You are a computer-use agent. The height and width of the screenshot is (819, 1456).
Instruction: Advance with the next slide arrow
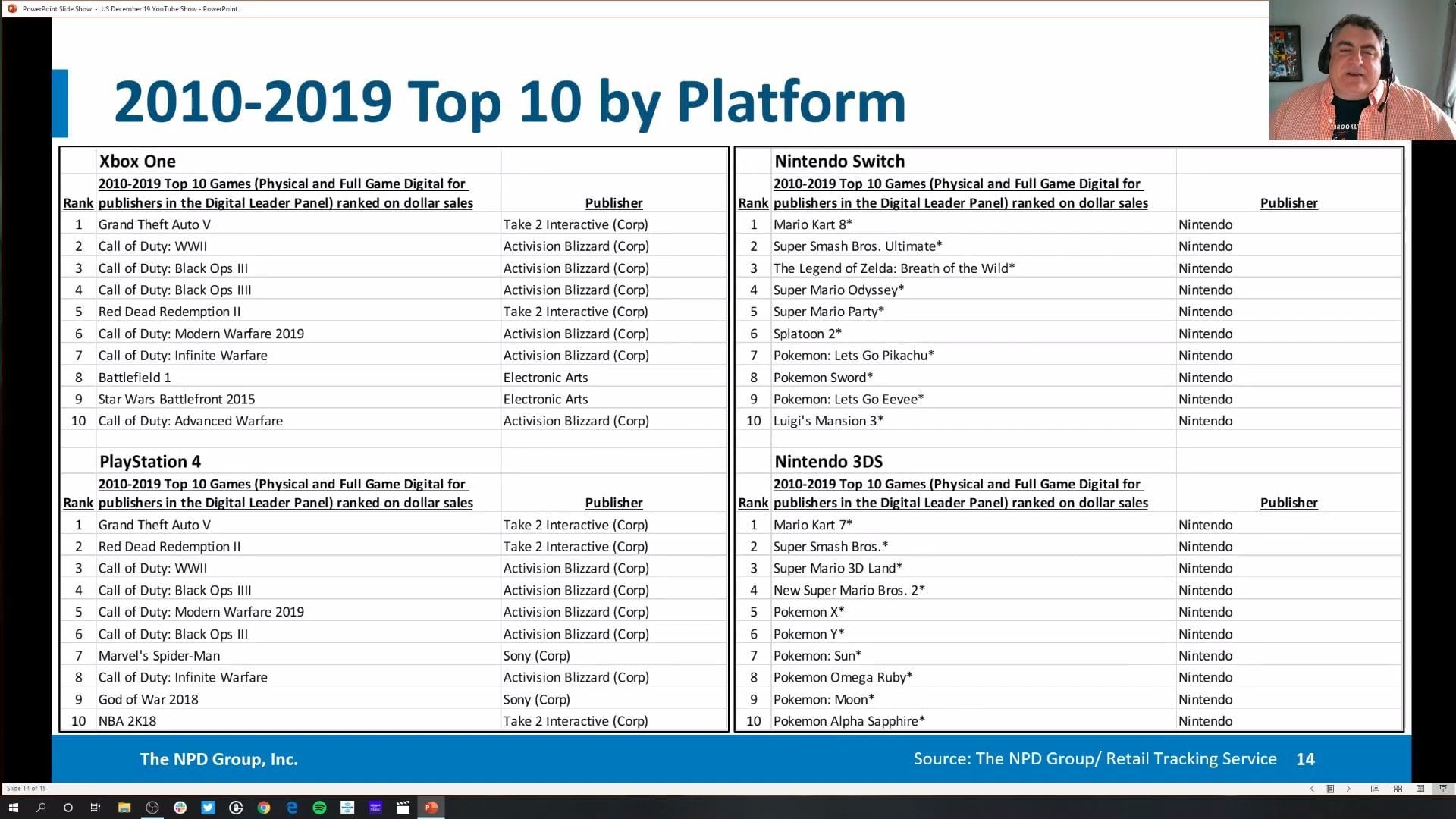[x=1348, y=789]
